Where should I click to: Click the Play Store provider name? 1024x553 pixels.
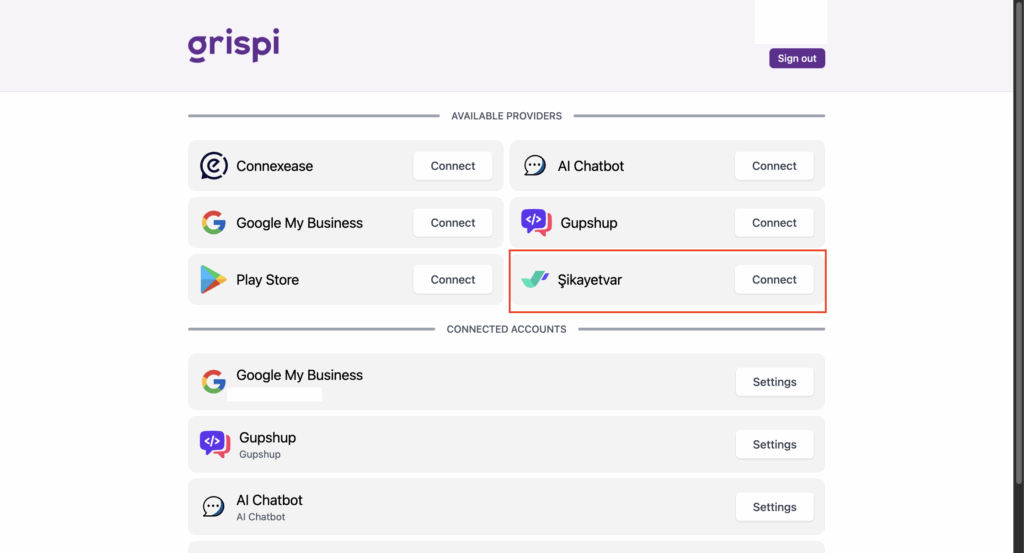[268, 279]
